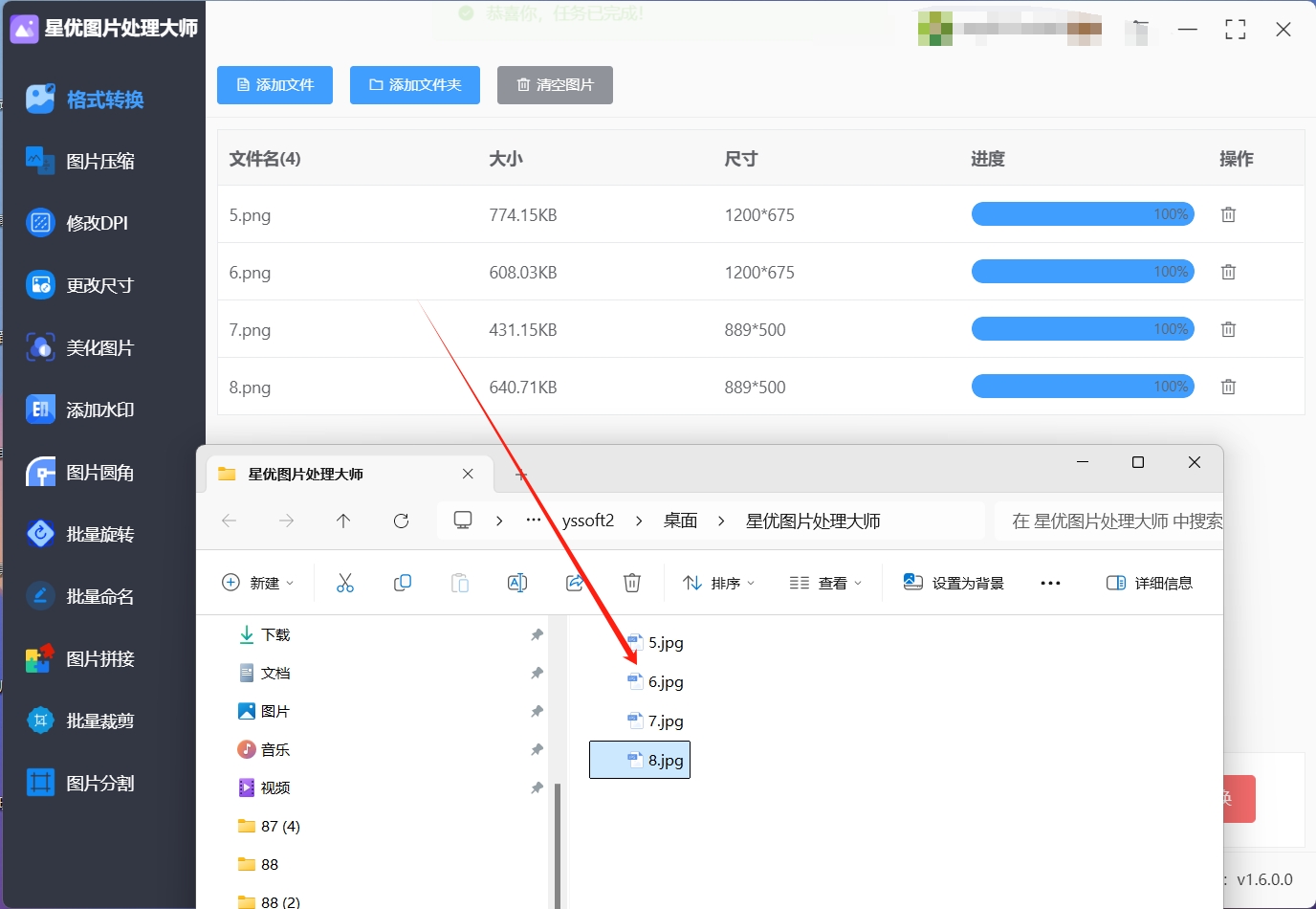The image size is (1316, 909).
Task: Click the 图片分割 sidebar icon
Action: tap(40, 783)
